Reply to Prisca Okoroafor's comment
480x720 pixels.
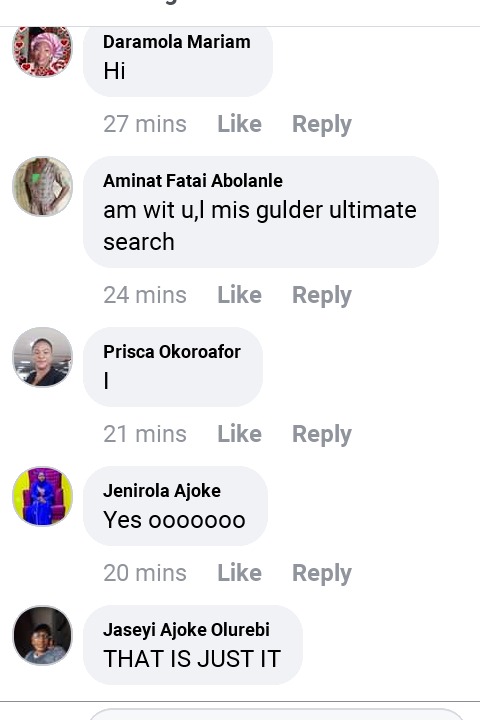(322, 434)
